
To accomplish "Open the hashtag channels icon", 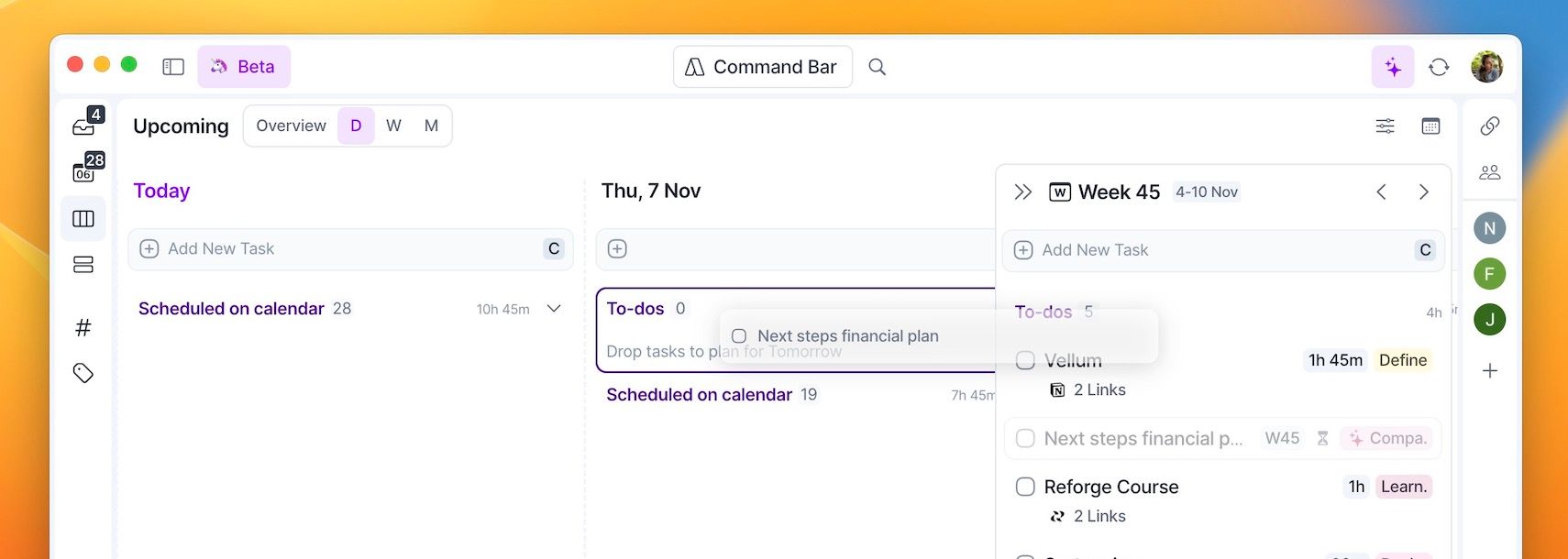I will click(x=83, y=327).
